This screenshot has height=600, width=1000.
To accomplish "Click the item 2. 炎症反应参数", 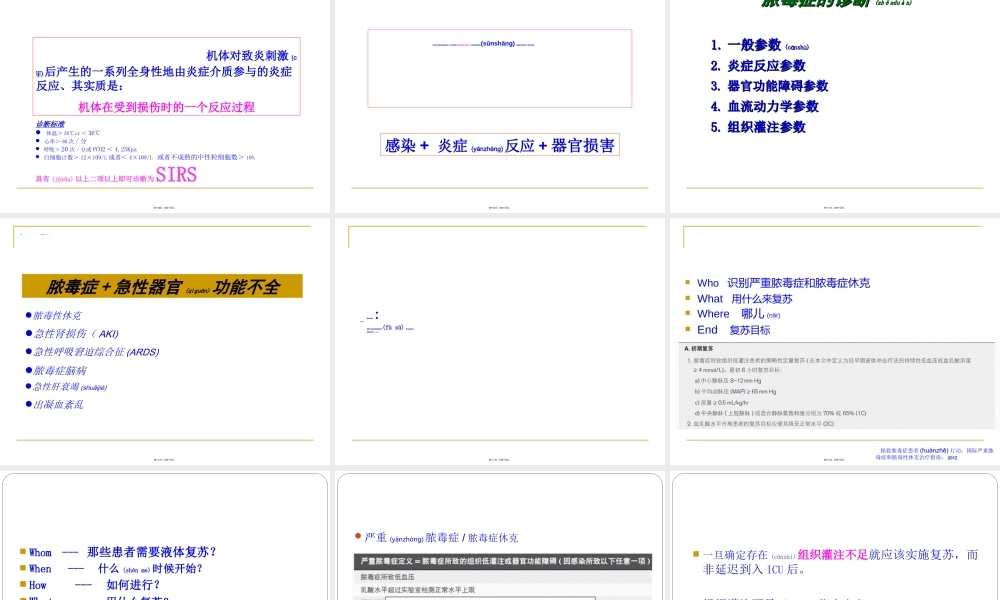I will coord(758,66).
